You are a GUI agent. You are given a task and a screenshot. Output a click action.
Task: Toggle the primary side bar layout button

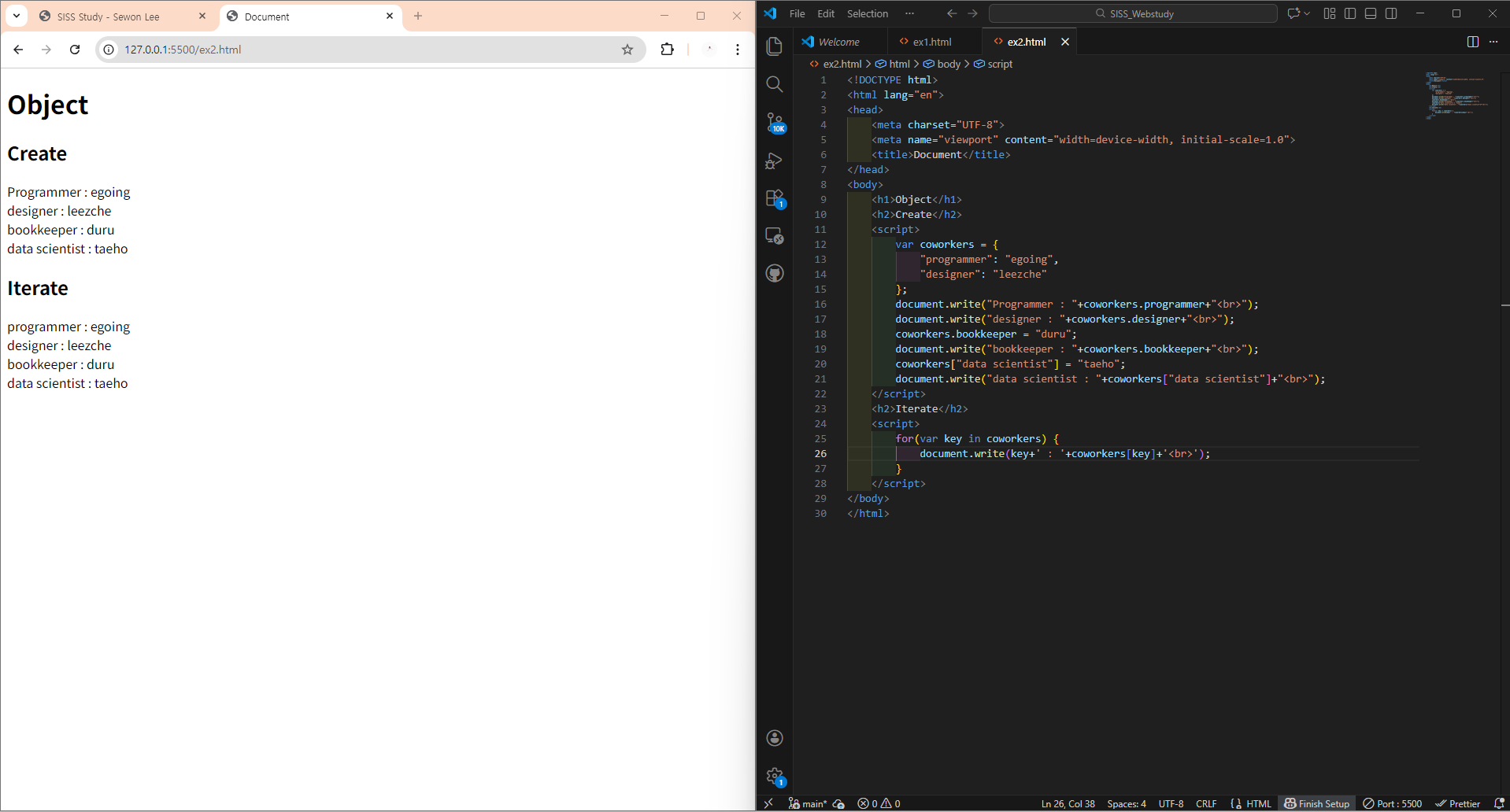click(1350, 13)
